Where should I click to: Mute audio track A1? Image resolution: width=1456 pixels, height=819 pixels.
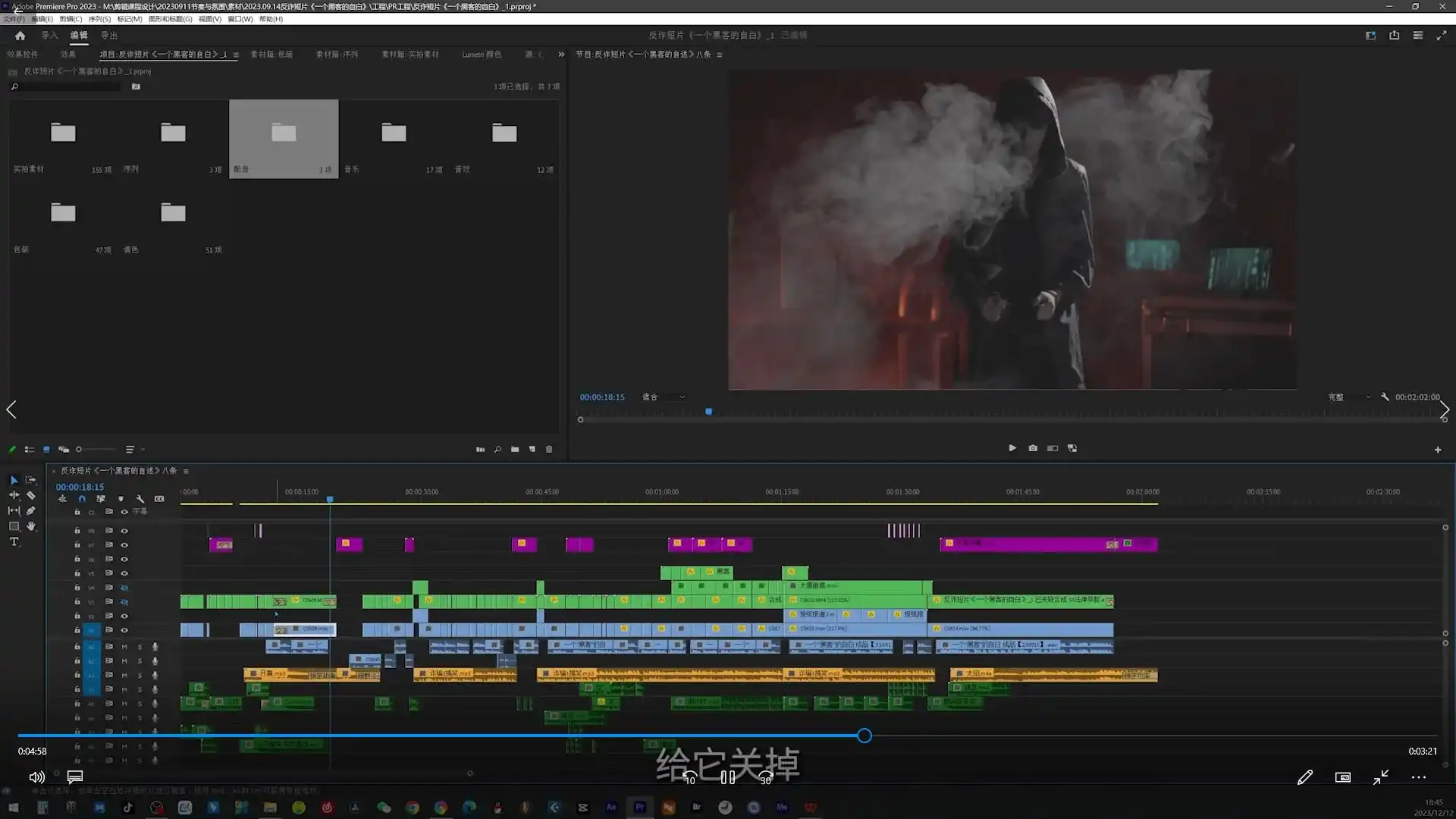point(124,647)
